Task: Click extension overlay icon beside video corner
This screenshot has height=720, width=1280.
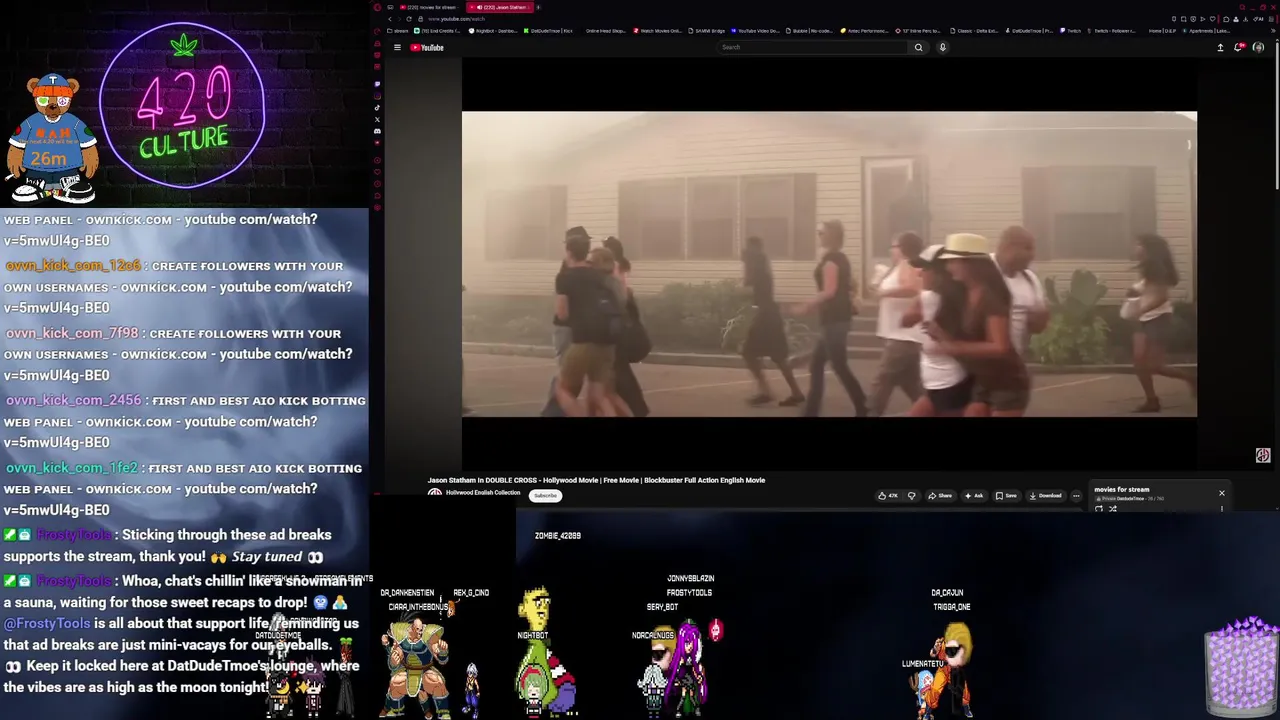Action: point(1263,455)
